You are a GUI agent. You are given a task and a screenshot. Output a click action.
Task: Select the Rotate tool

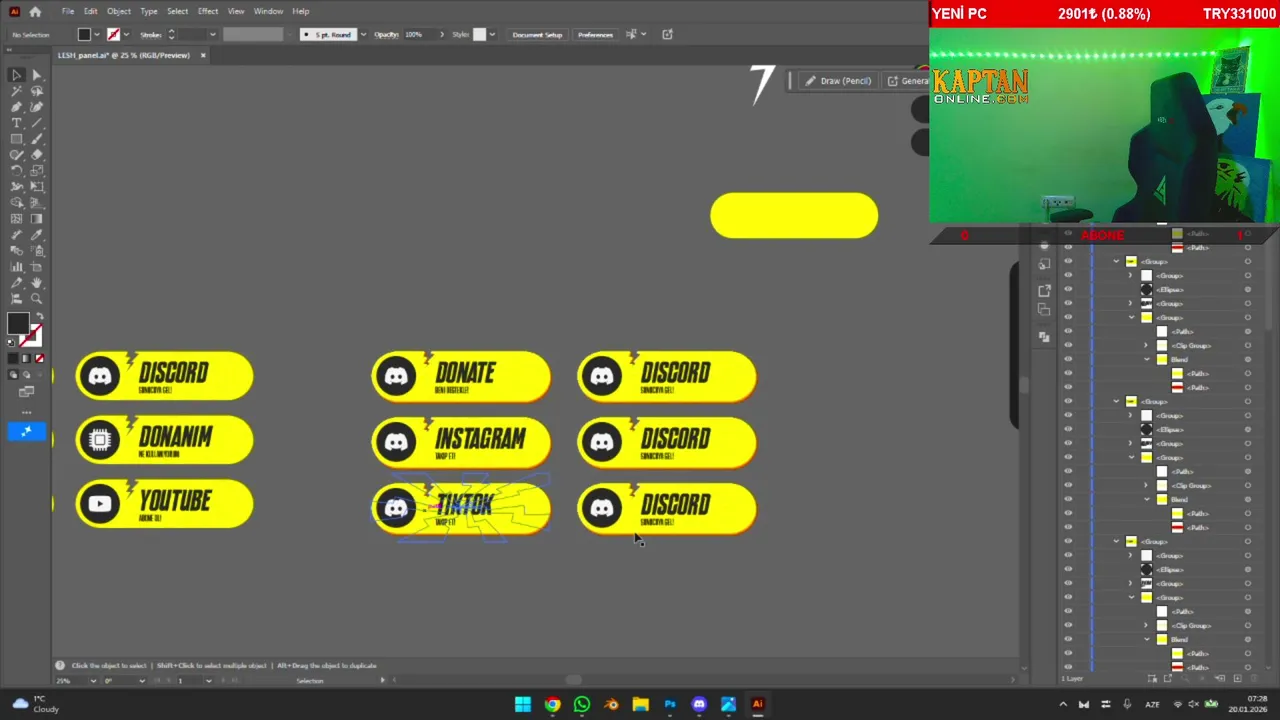pos(17,171)
